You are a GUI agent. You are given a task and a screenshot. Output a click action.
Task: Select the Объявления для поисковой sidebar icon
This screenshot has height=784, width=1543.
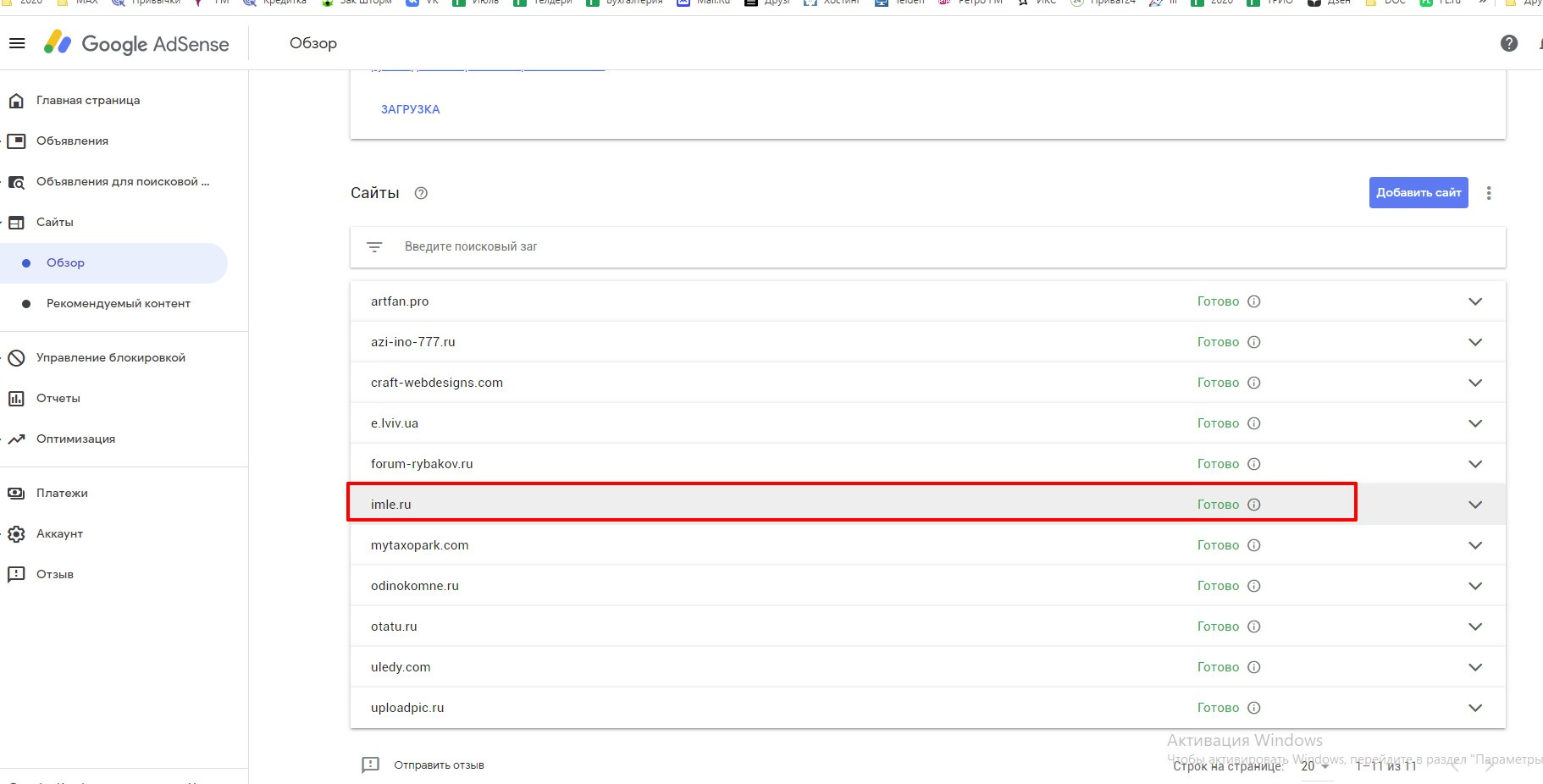16,182
